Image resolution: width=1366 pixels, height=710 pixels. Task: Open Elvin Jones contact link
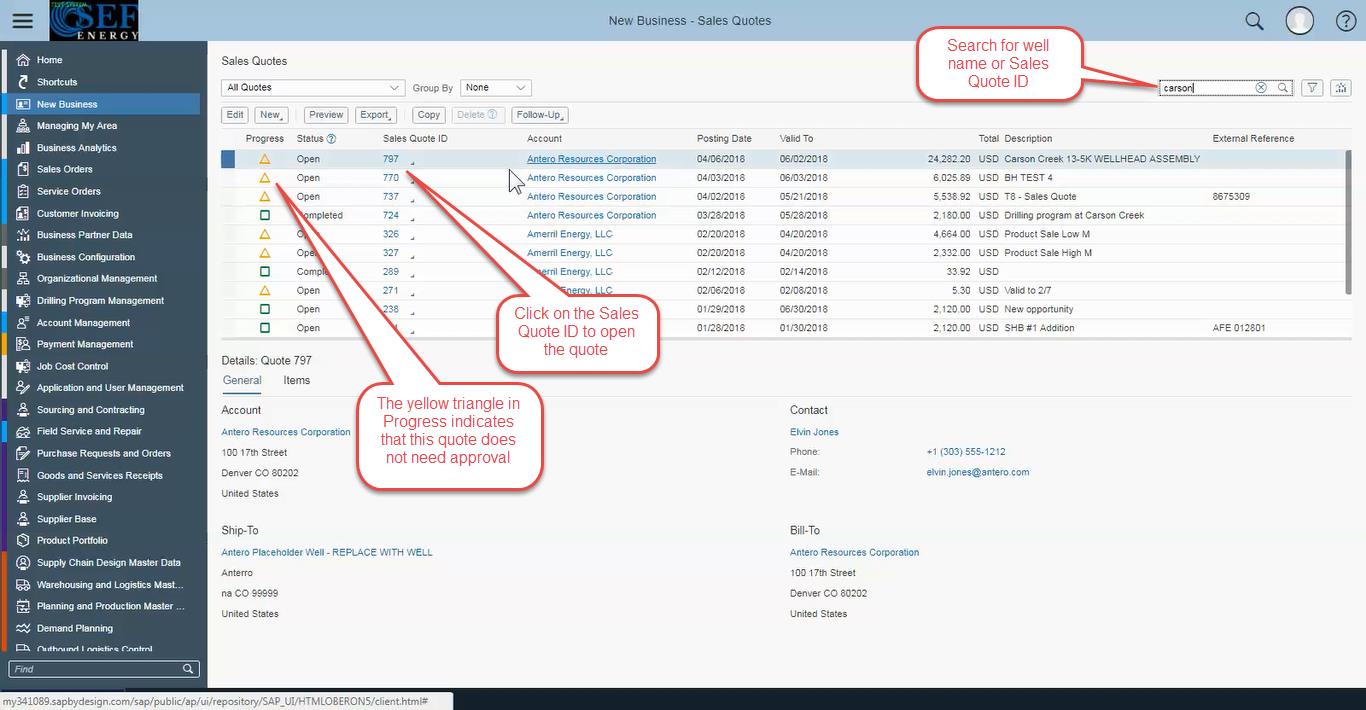(x=814, y=432)
